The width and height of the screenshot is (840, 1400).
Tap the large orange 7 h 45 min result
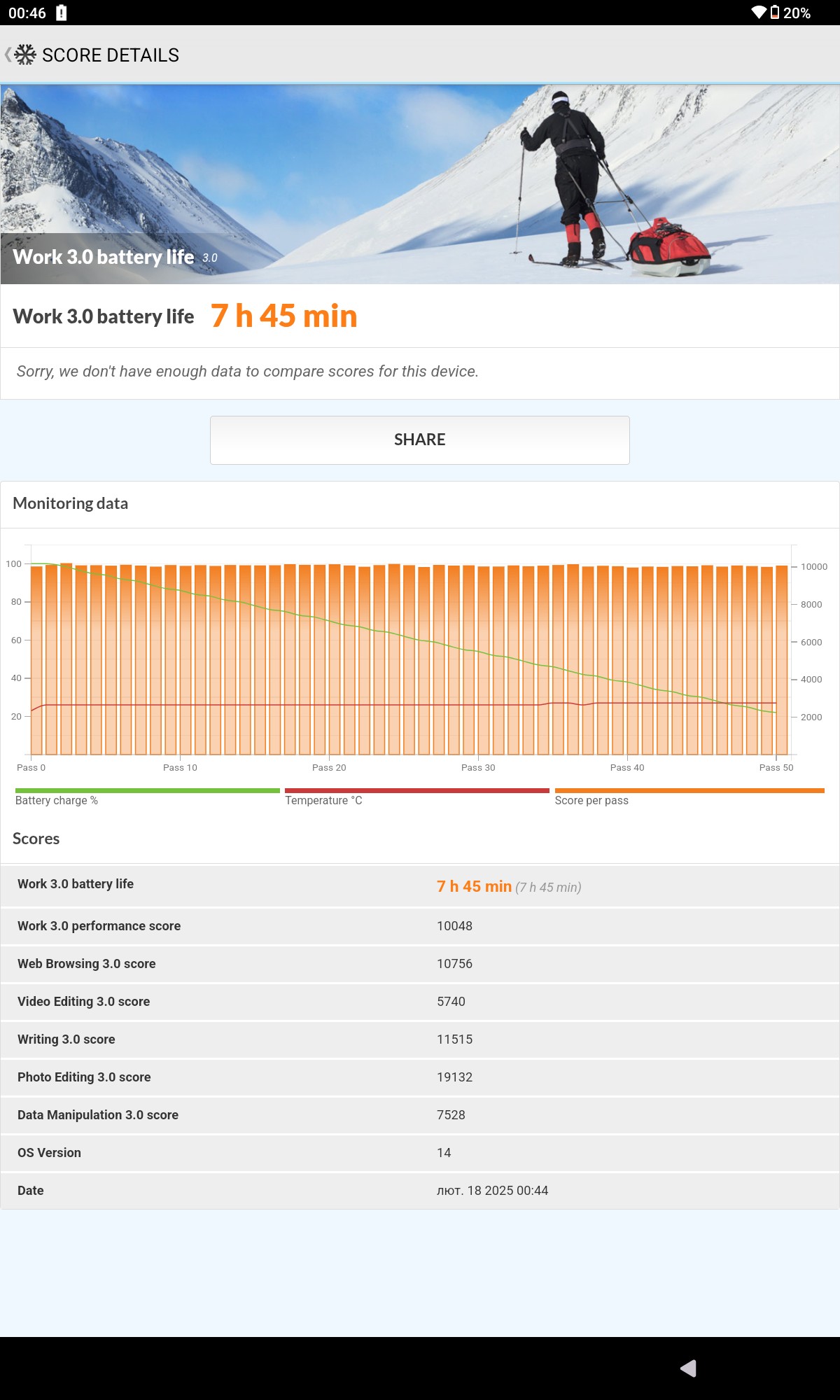click(x=284, y=316)
